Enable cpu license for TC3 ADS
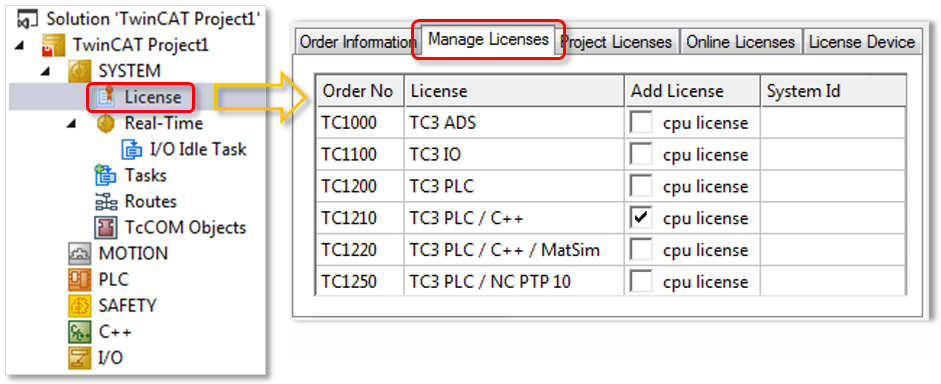The width and height of the screenshot is (941, 384). pos(641,123)
